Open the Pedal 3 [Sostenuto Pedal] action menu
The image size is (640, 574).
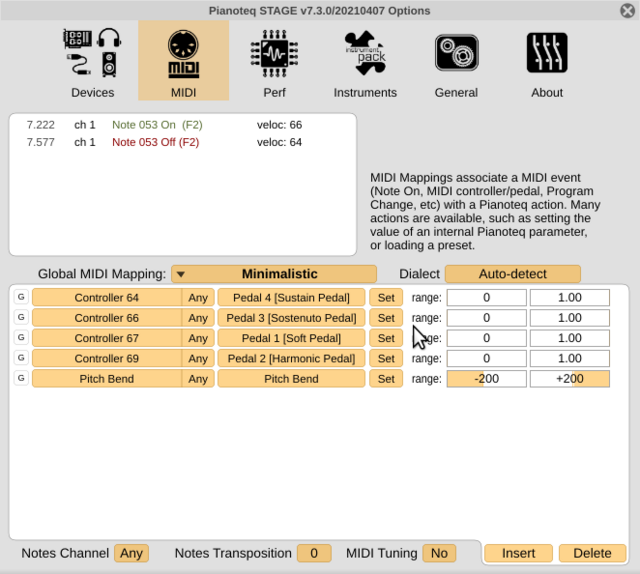click(x=291, y=318)
